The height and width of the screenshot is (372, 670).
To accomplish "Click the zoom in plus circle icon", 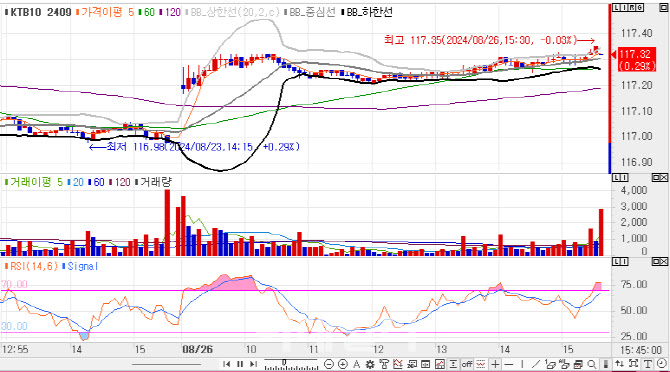I will (343, 364).
